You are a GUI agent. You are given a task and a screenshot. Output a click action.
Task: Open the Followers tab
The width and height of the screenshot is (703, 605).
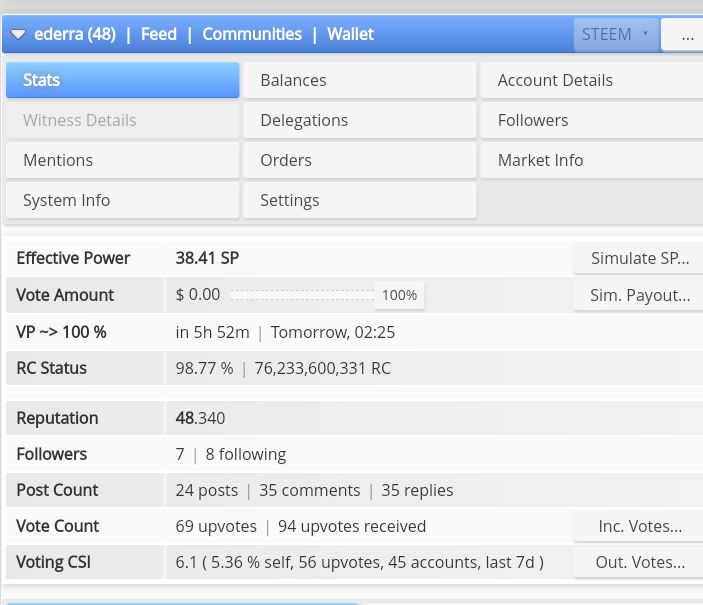(x=592, y=120)
